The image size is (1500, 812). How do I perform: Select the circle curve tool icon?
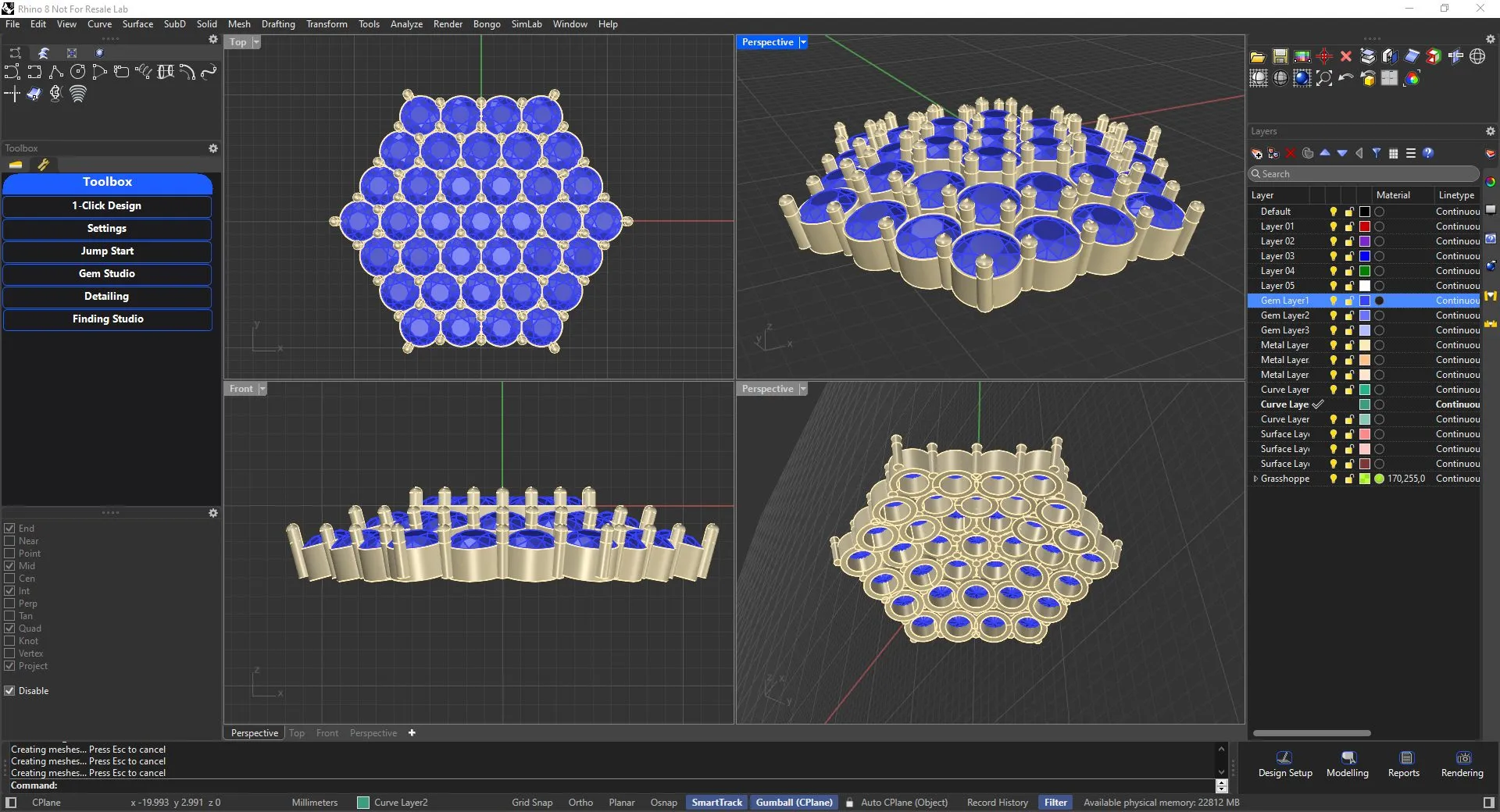point(77,72)
